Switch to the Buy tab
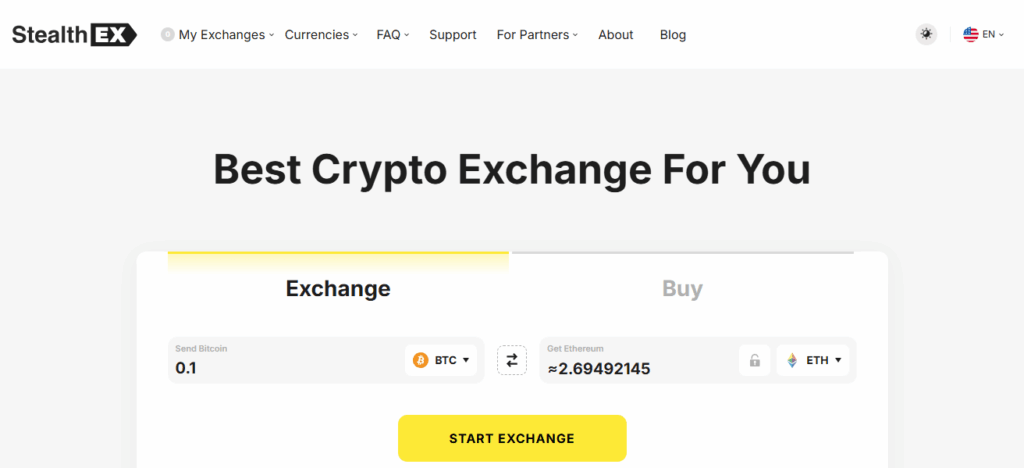 point(682,289)
